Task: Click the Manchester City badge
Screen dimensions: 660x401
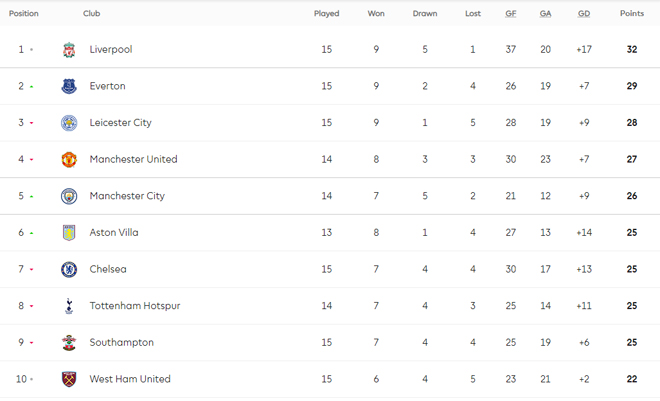Action: click(x=69, y=196)
